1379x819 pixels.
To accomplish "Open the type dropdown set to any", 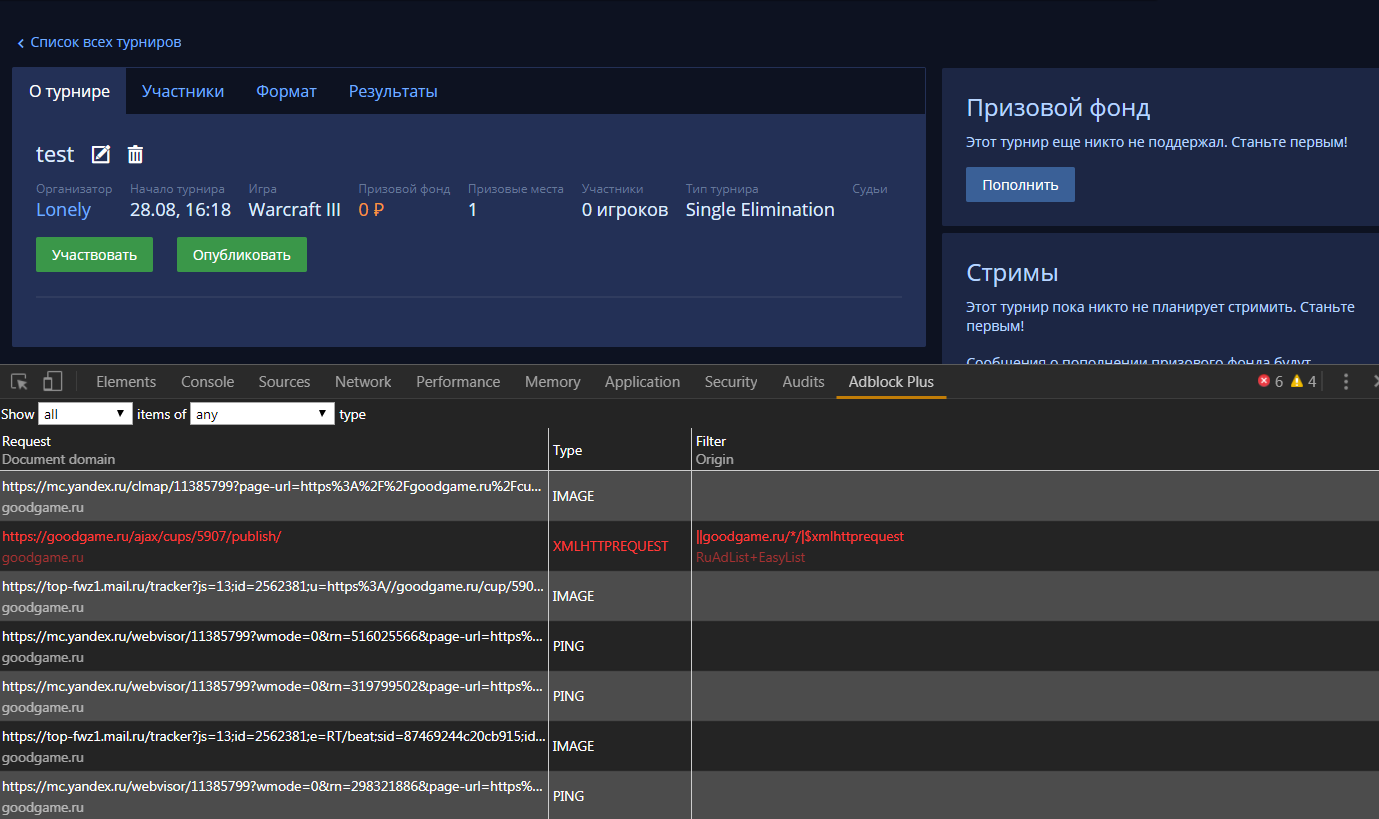I will pyautogui.click(x=262, y=414).
